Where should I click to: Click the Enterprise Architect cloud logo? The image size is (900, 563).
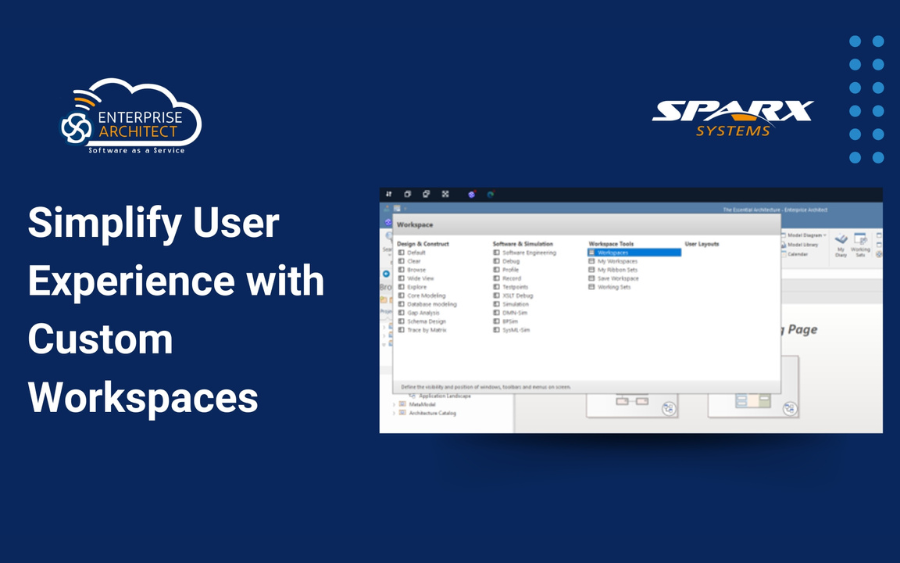point(131,118)
